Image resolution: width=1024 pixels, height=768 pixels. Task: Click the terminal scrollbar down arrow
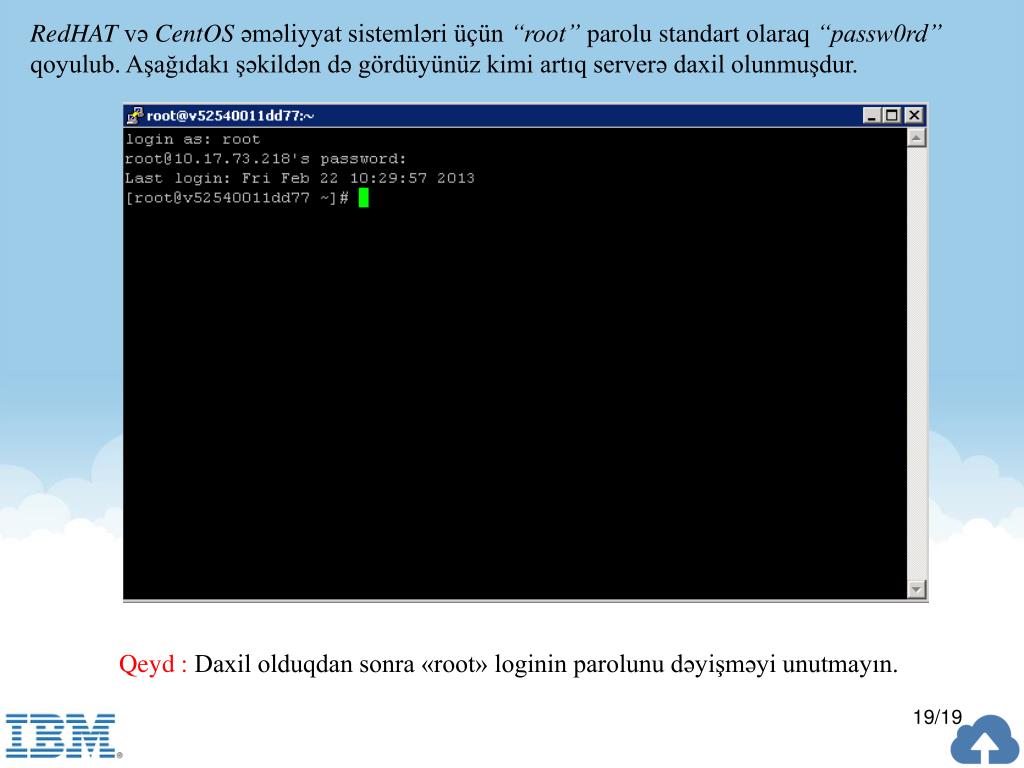[x=917, y=589]
